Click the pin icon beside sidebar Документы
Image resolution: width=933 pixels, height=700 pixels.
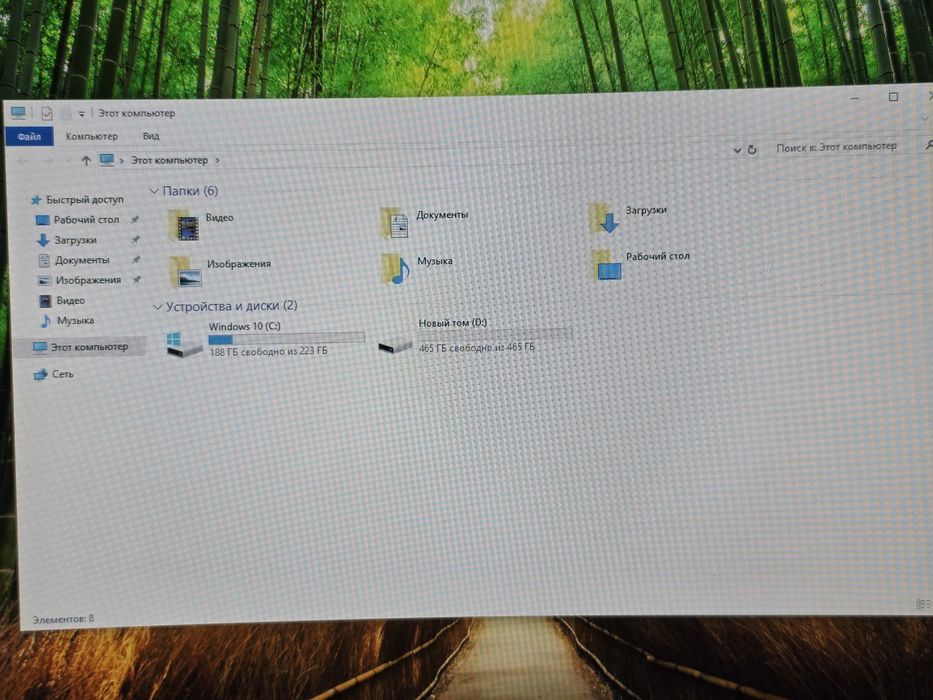[x=136, y=260]
